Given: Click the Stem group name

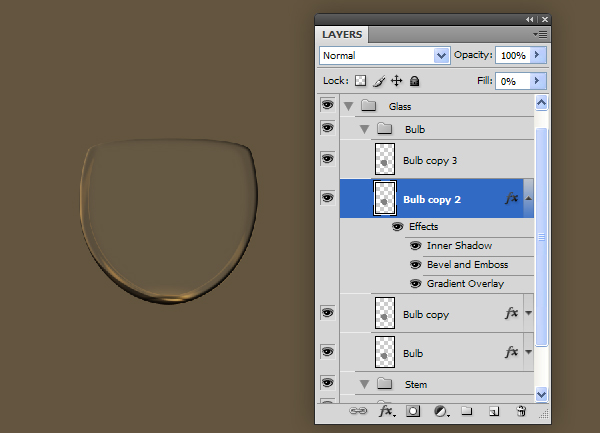Looking at the screenshot, I should [x=416, y=384].
